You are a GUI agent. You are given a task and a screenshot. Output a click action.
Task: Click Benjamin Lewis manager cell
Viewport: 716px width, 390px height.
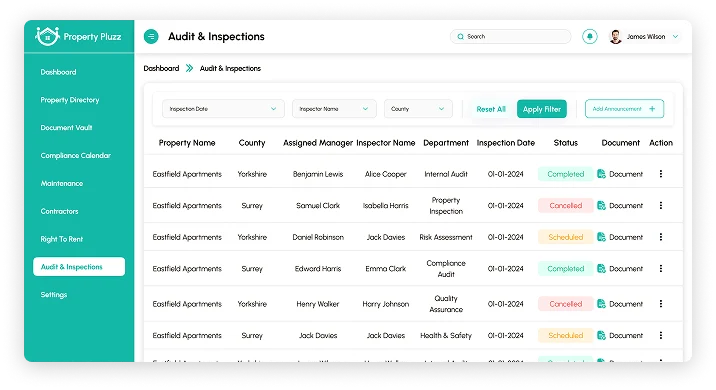click(318, 174)
